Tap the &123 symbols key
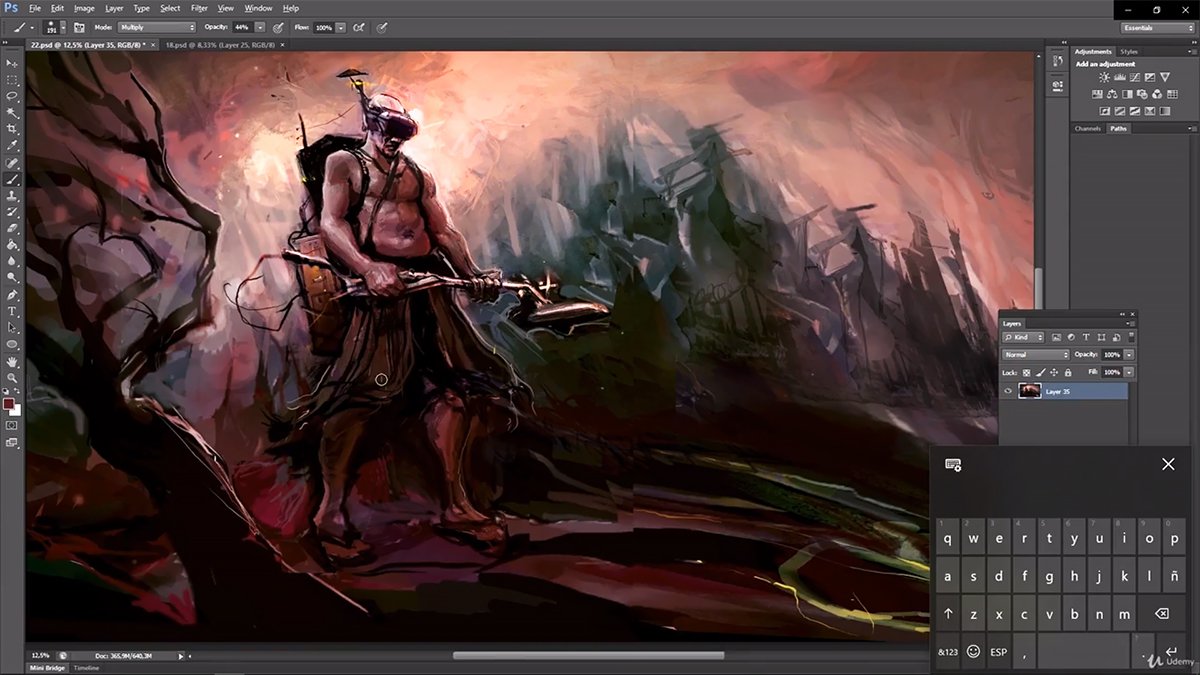This screenshot has height=675, width=1200. [x=948, y=651]
